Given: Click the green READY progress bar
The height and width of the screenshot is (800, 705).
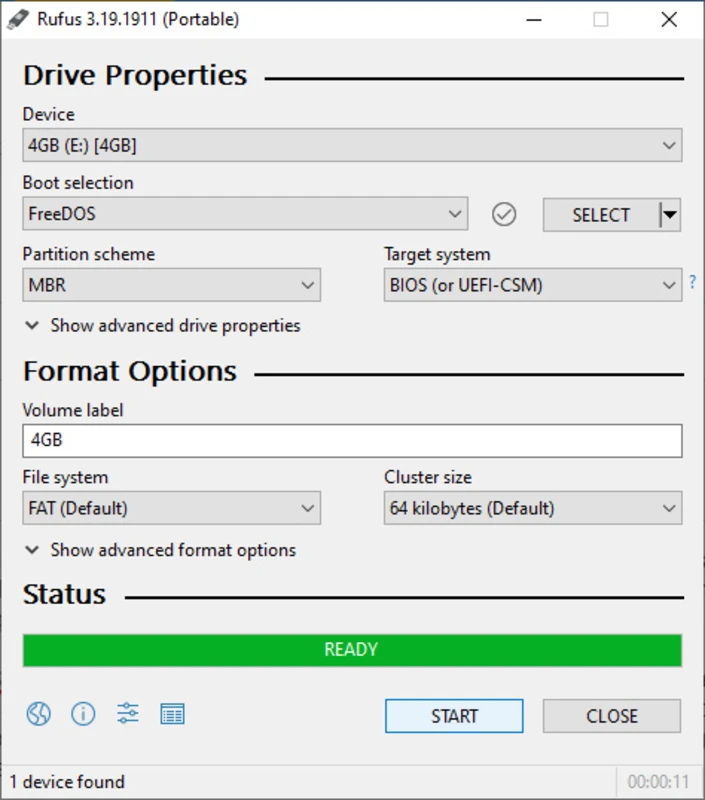Looking at the screenshot, I should (352, 650).
